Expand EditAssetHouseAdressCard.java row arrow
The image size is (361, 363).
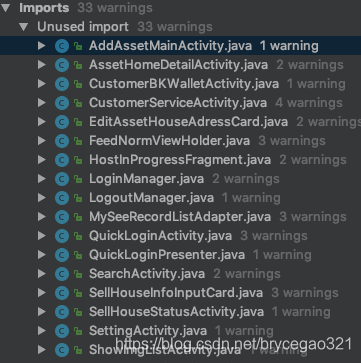(x=42, y=122)
